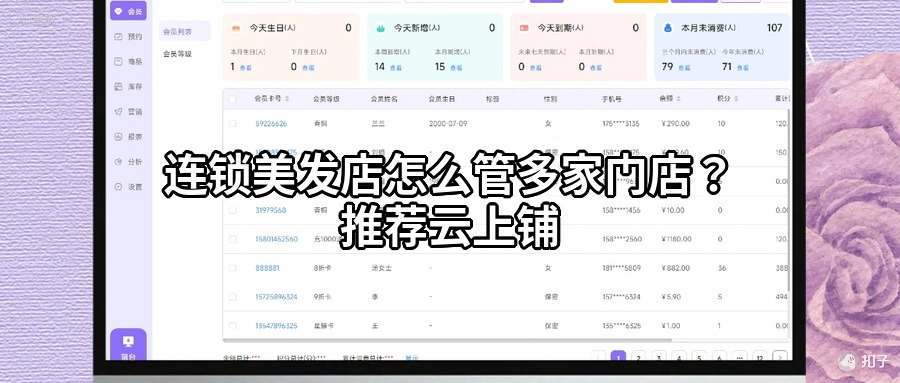Open member card number 31979568

(x=270, y=210)
